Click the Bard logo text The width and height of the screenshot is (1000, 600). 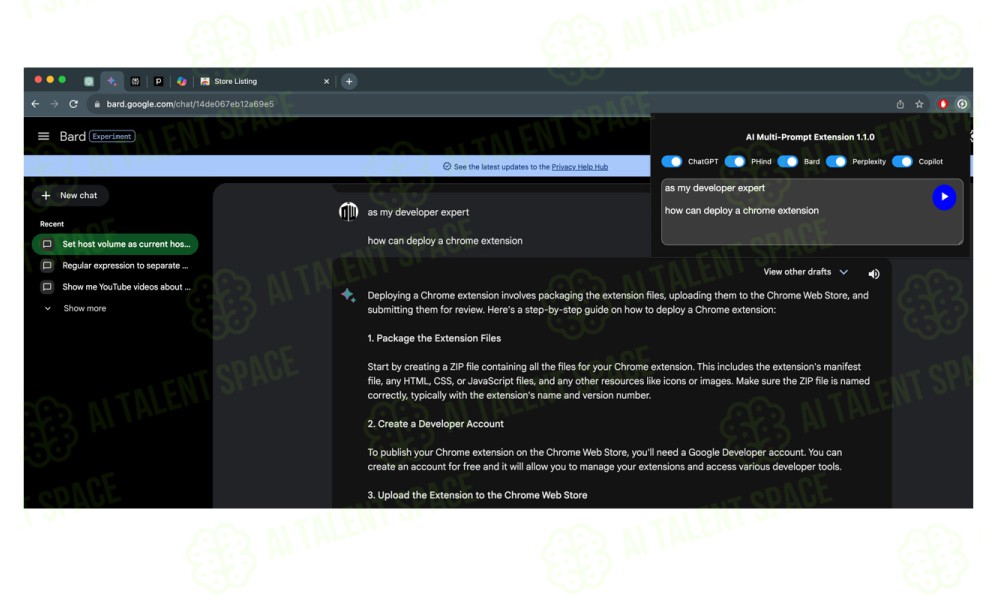point(72,136)
